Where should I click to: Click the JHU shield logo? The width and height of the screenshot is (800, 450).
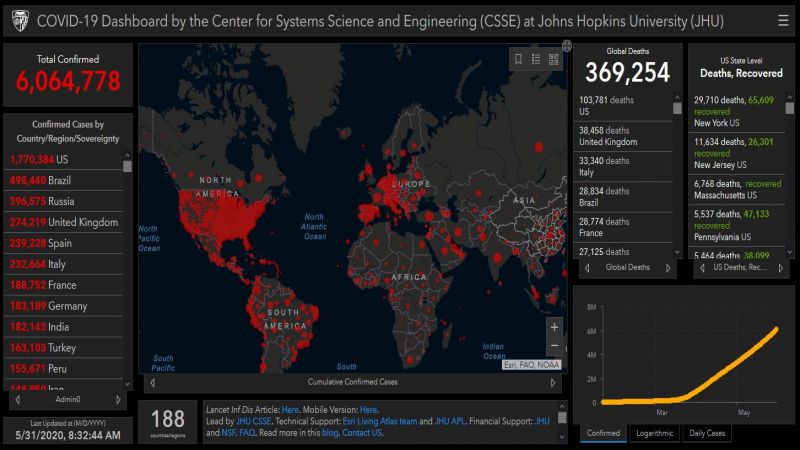coord(20,21)
